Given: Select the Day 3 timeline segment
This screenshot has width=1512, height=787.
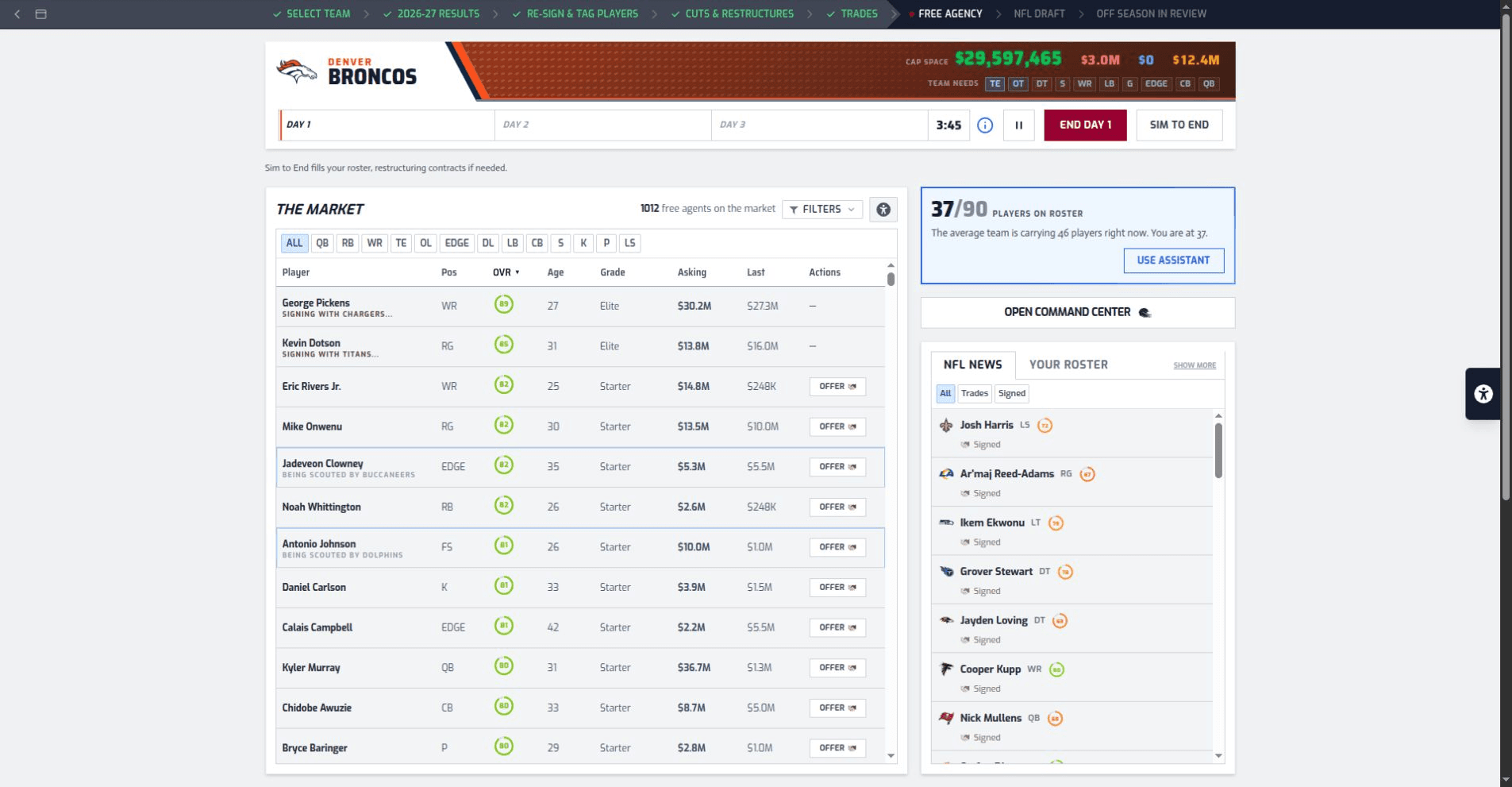Looking at the screenshot, I should click(x=820, y=125).
